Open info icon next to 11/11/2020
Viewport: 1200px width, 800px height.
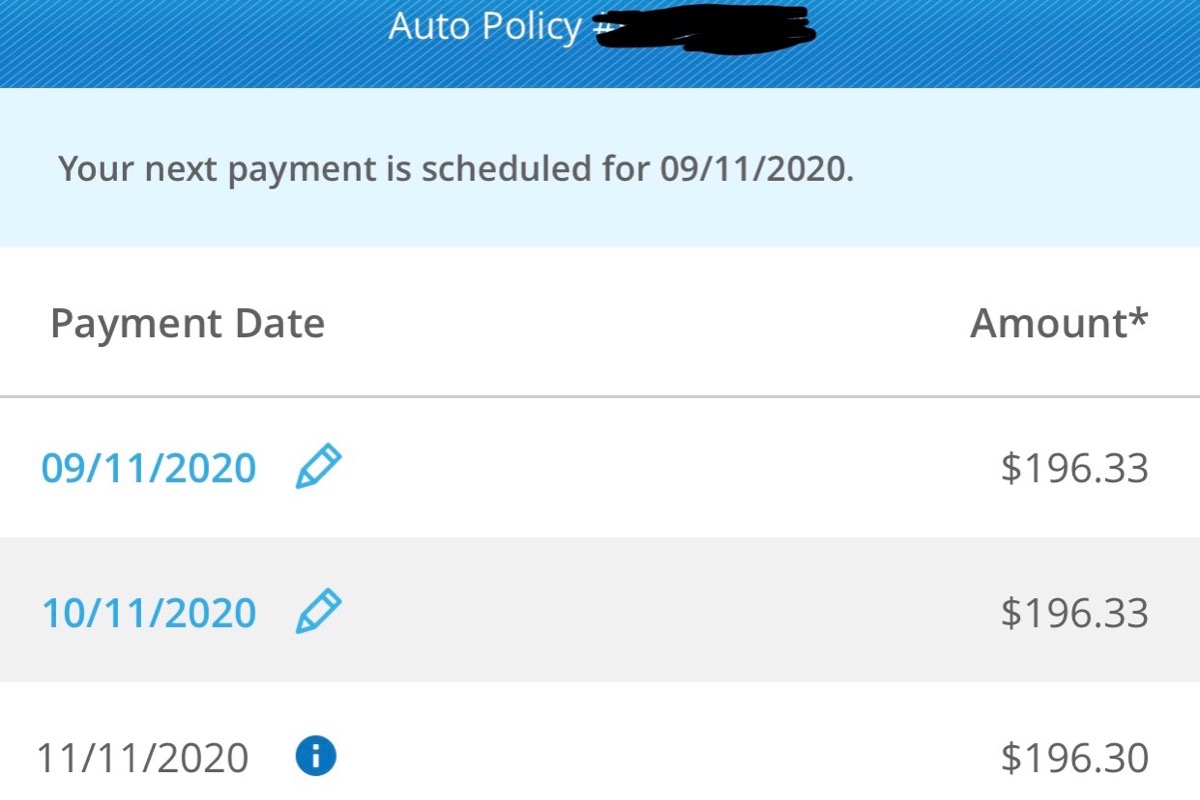[x=316, y=757]
